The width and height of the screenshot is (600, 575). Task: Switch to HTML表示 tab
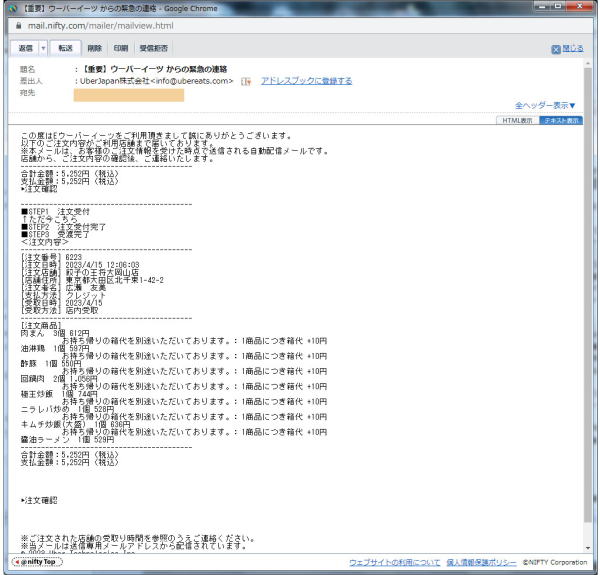point(517,121)
